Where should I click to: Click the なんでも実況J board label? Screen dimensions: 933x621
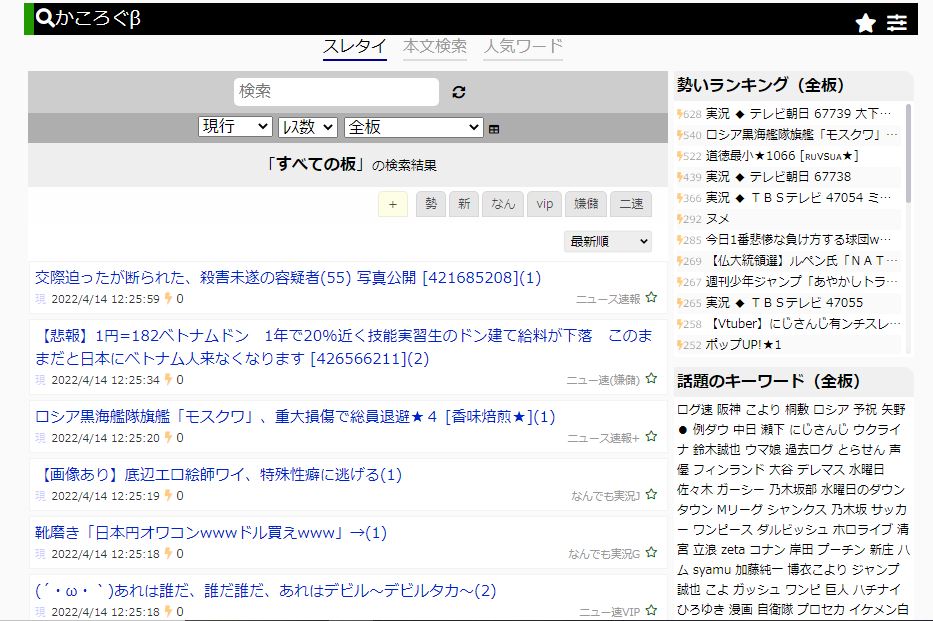[605, 496]
